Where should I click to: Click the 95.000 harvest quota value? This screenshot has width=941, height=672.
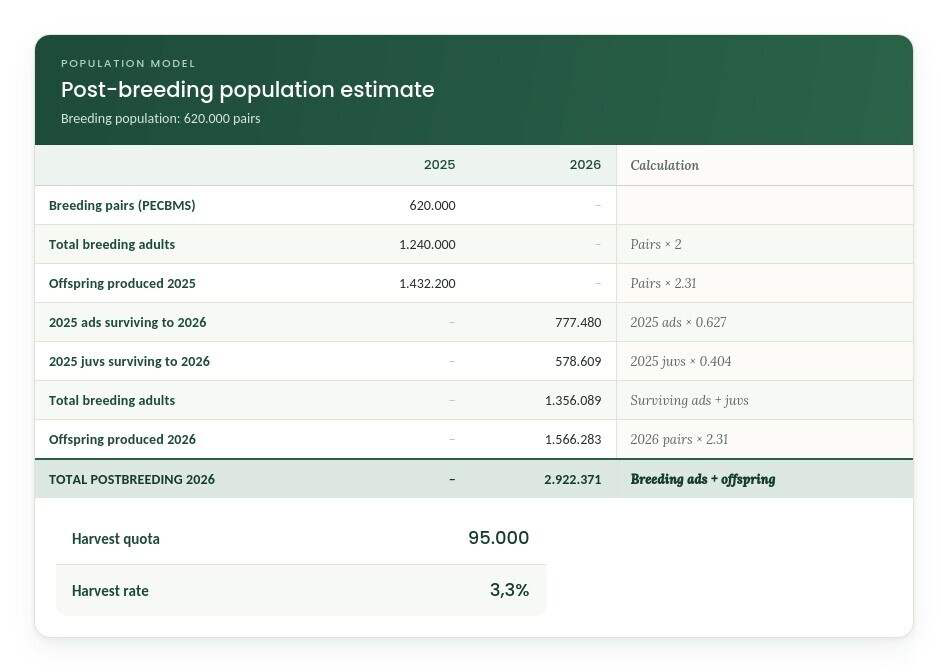[499, 538]
